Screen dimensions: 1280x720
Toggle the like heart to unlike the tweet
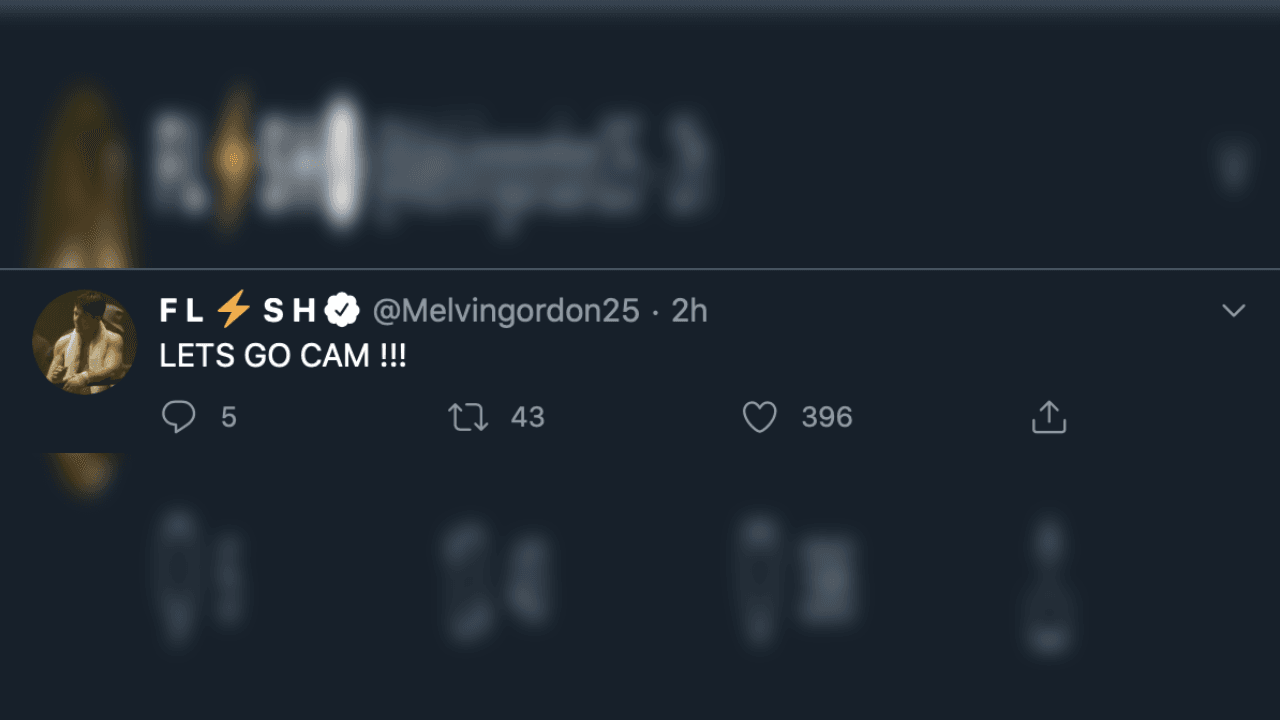(761, 417)
